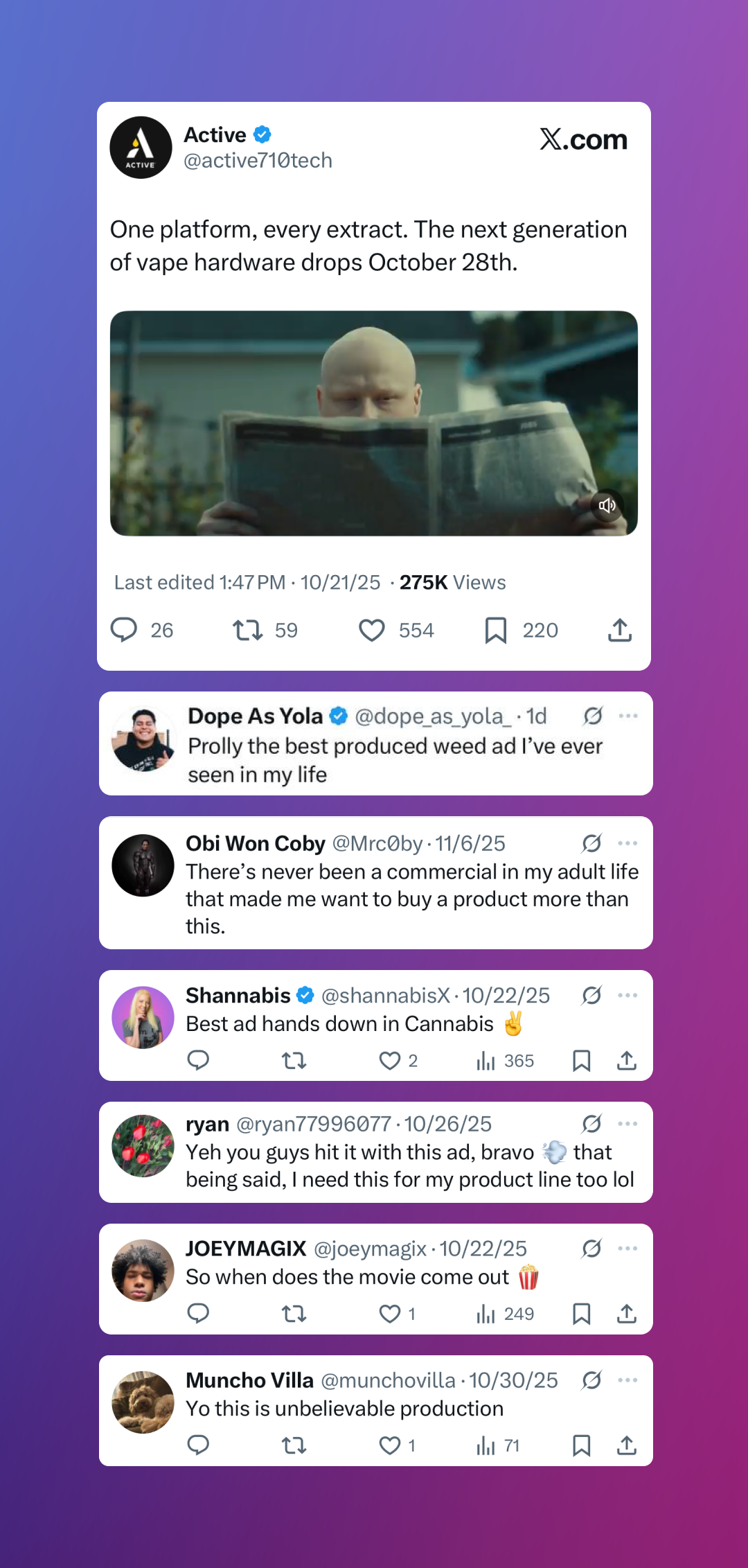Click Grok icon on ryan's reply
Image resolution: width=748 pixels, height=1568 pixels.
[x=591, y=1124]
